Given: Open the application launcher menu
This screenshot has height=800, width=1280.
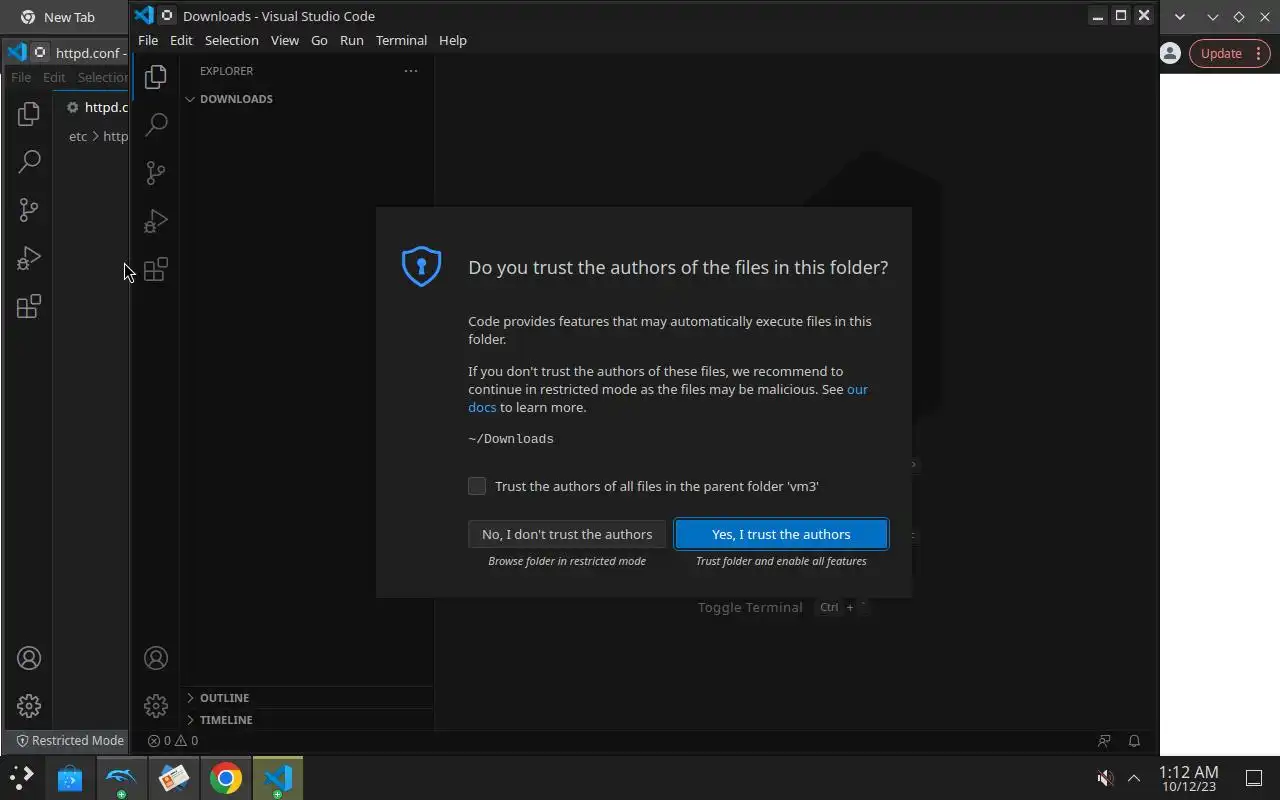Looking at the screenshot, I should coord(21,778).
